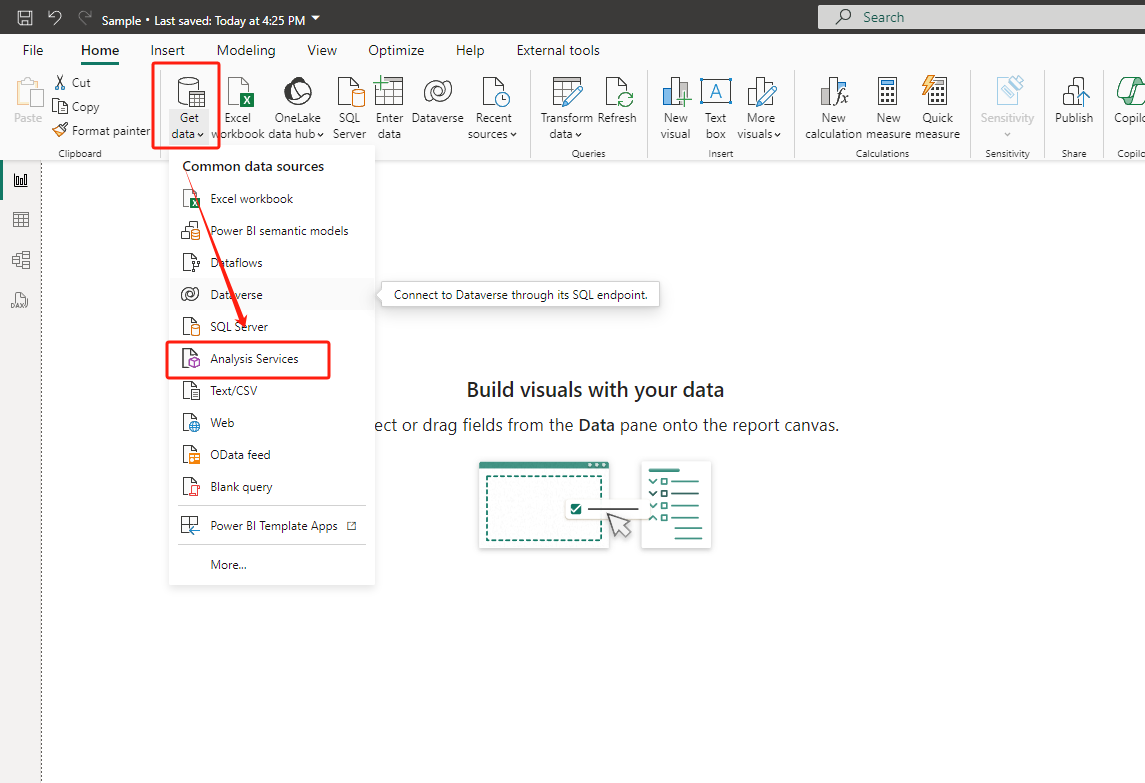Click the Copy button

pos(76,107)
